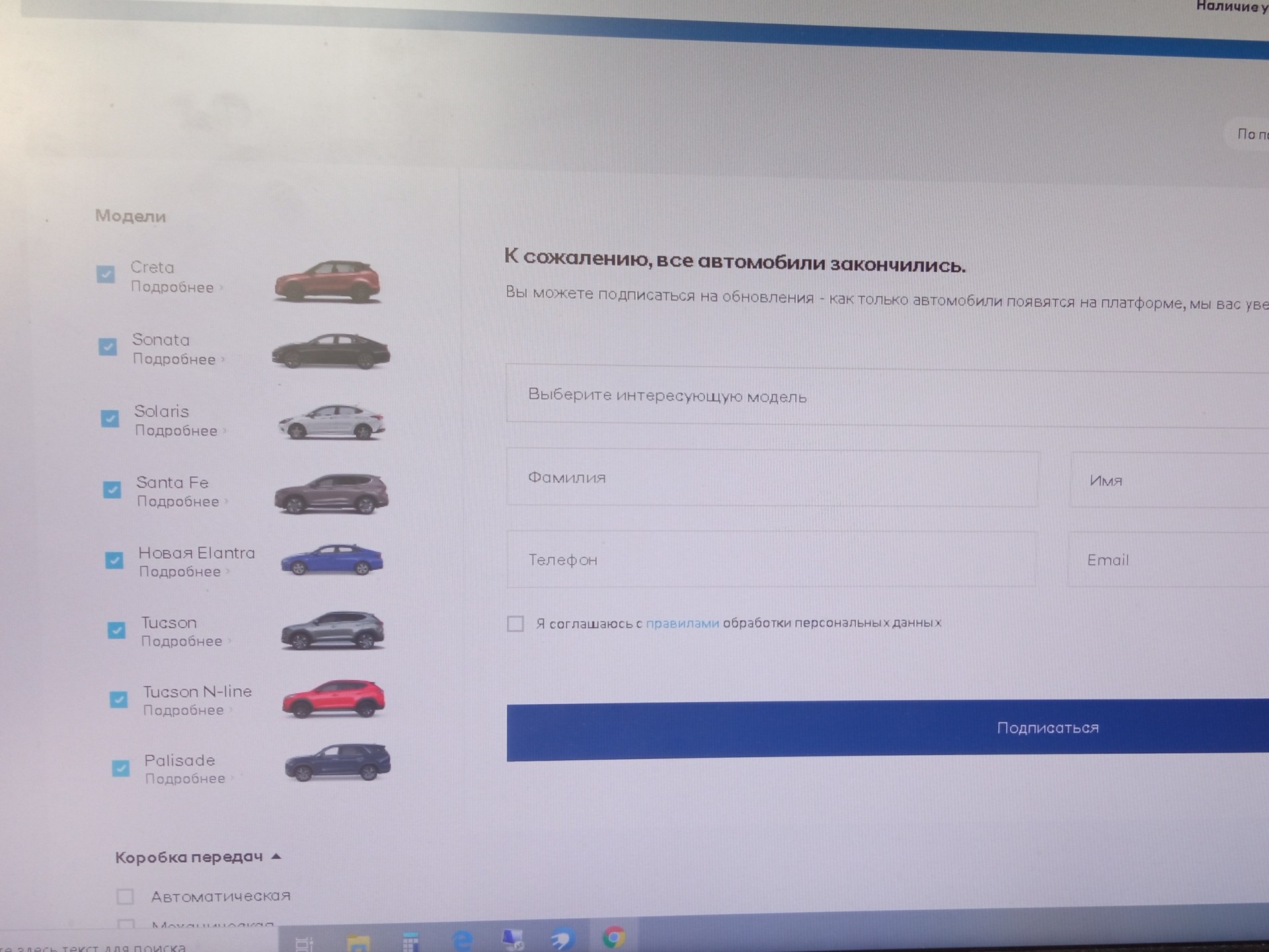1269x952 pixels.
Task: Open the Выберите интересующую модель dropdown
Action: (887, 396)
